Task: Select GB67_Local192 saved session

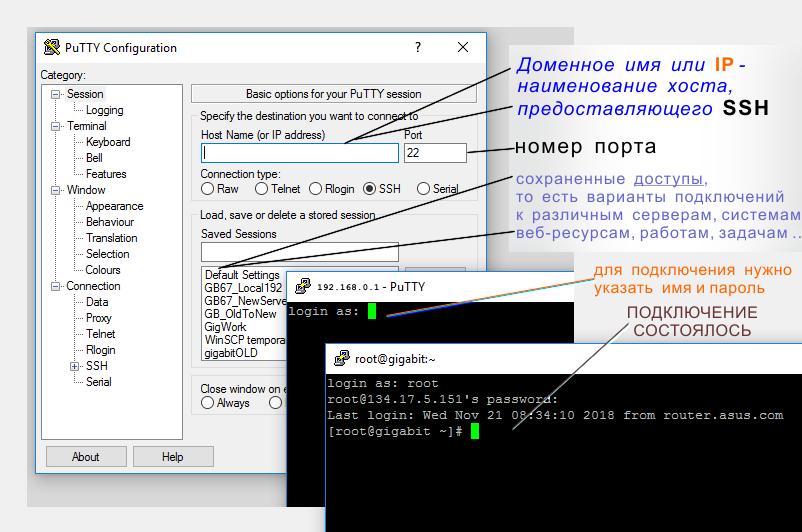Action: pyautogui.click(x=243, y=288)
